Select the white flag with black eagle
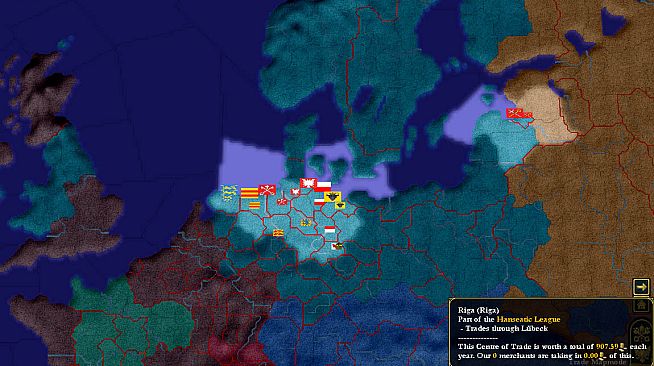 pos(337,246)
